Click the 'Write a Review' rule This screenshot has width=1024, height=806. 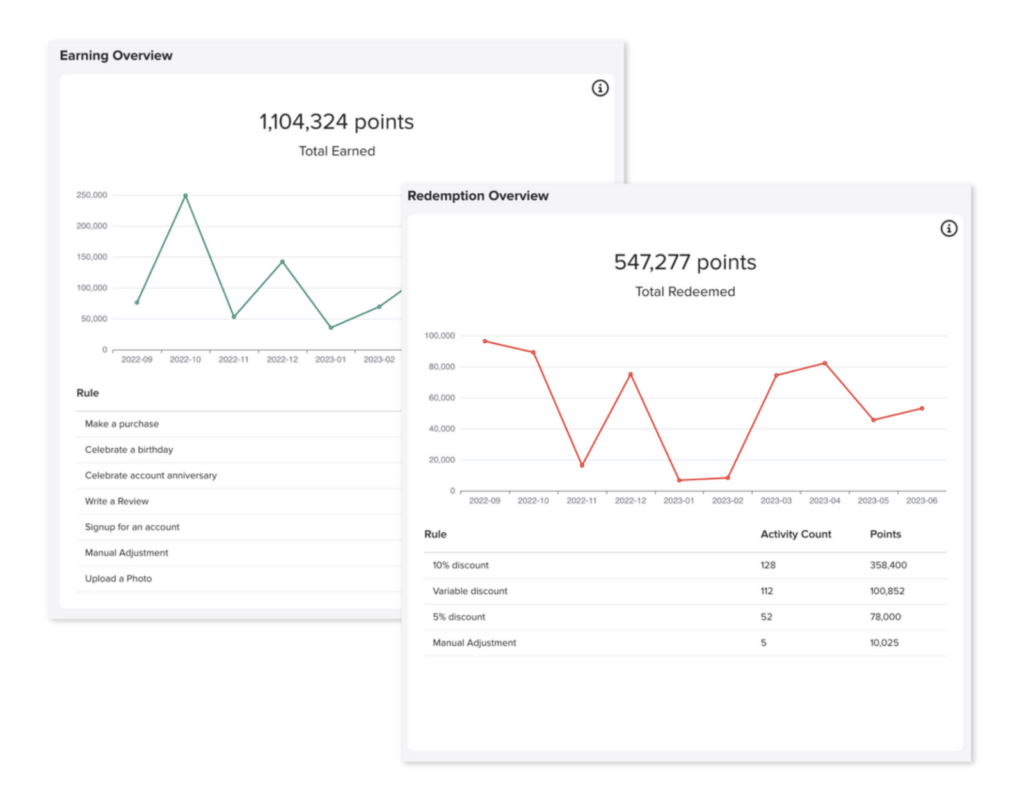117,501
